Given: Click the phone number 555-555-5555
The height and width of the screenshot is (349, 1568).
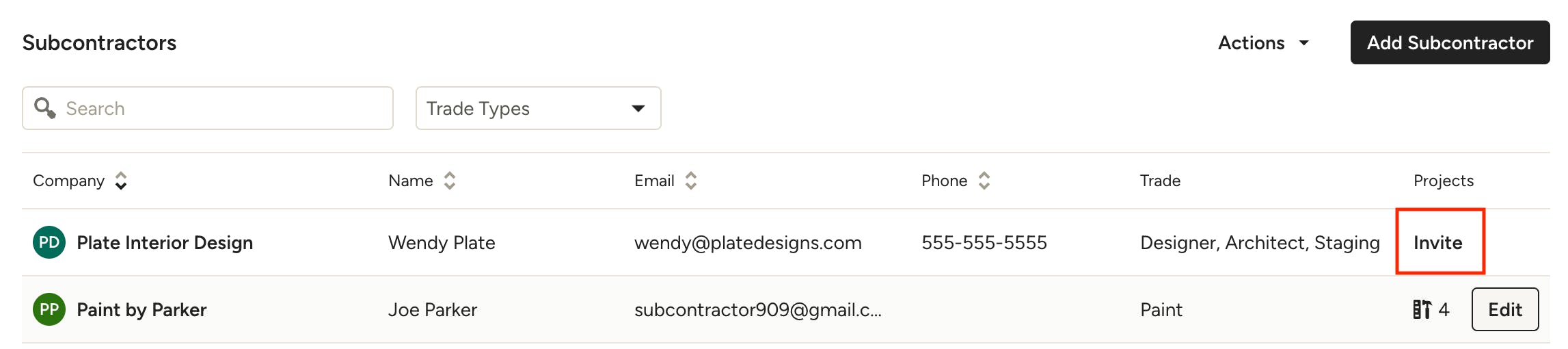Looking at the screenshot, I should tap(984, 242).
